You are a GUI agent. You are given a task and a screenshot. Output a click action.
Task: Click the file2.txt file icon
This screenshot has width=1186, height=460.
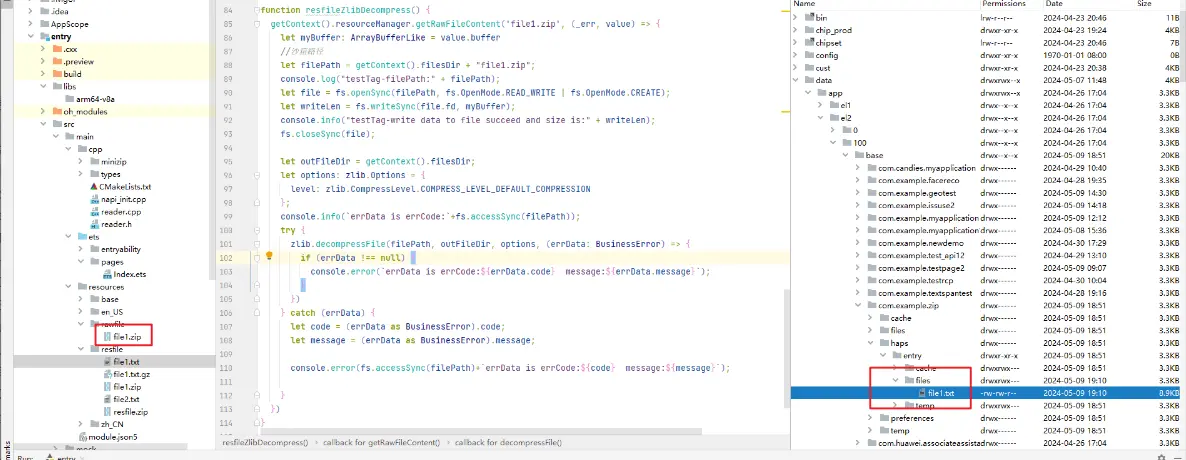pos(107,399)
